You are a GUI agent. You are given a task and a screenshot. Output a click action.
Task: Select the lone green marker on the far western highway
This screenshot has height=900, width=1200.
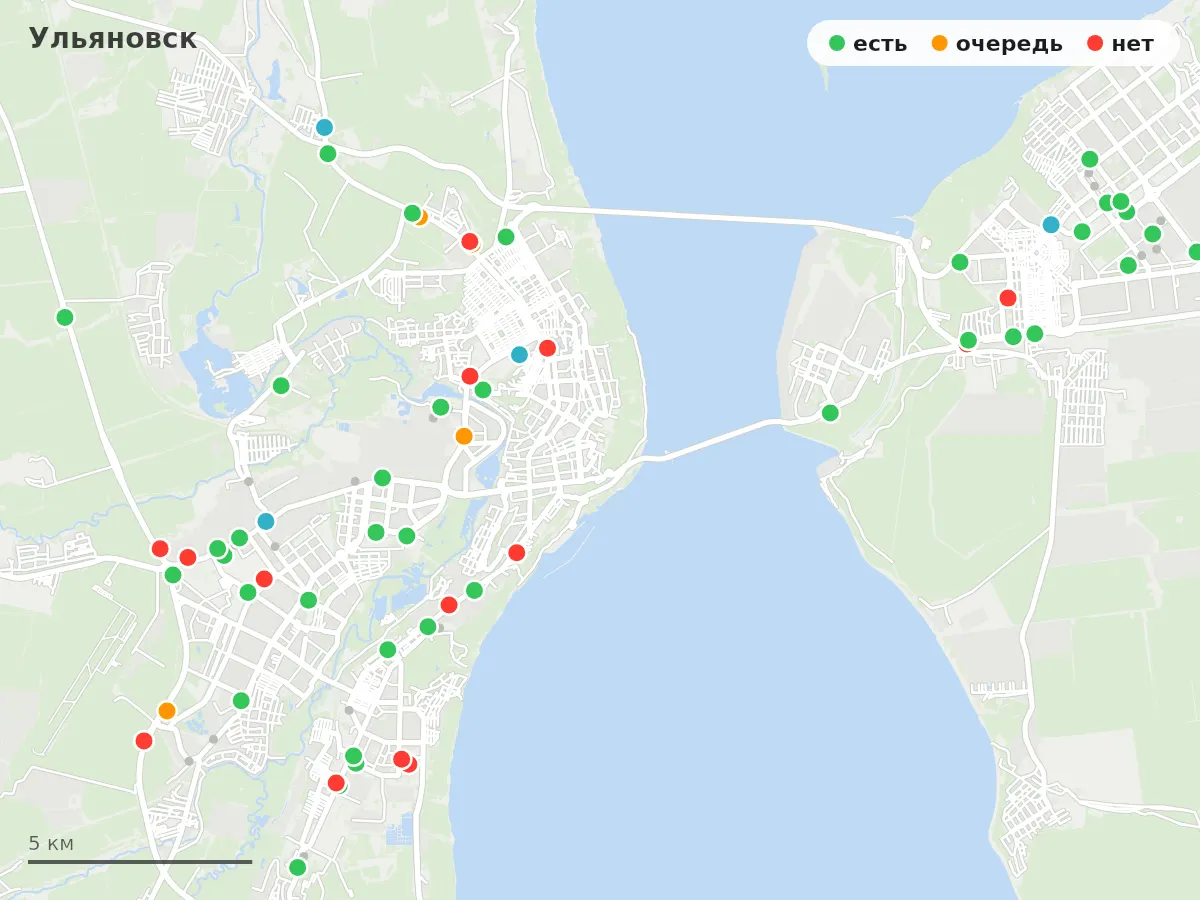(x=65, y=317)
